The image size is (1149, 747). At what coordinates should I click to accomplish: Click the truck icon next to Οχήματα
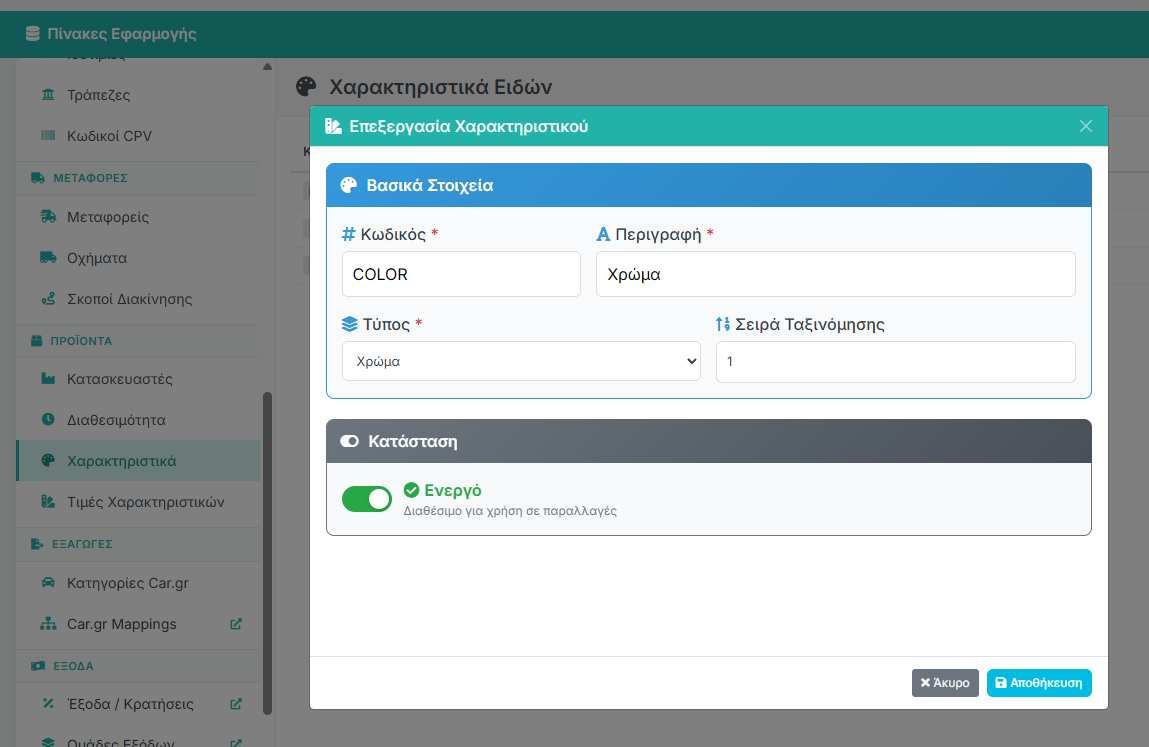click(x=48, y=257)
